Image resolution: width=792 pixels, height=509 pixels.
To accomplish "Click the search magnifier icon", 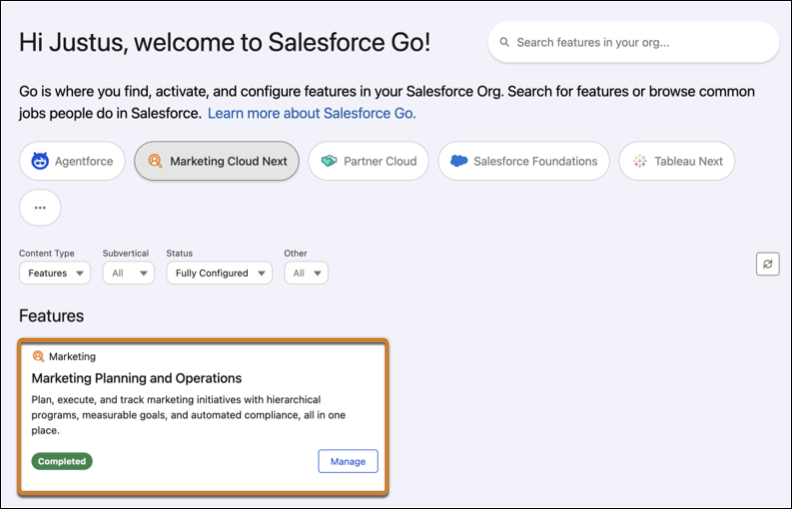I will click(x=504, y=42).
